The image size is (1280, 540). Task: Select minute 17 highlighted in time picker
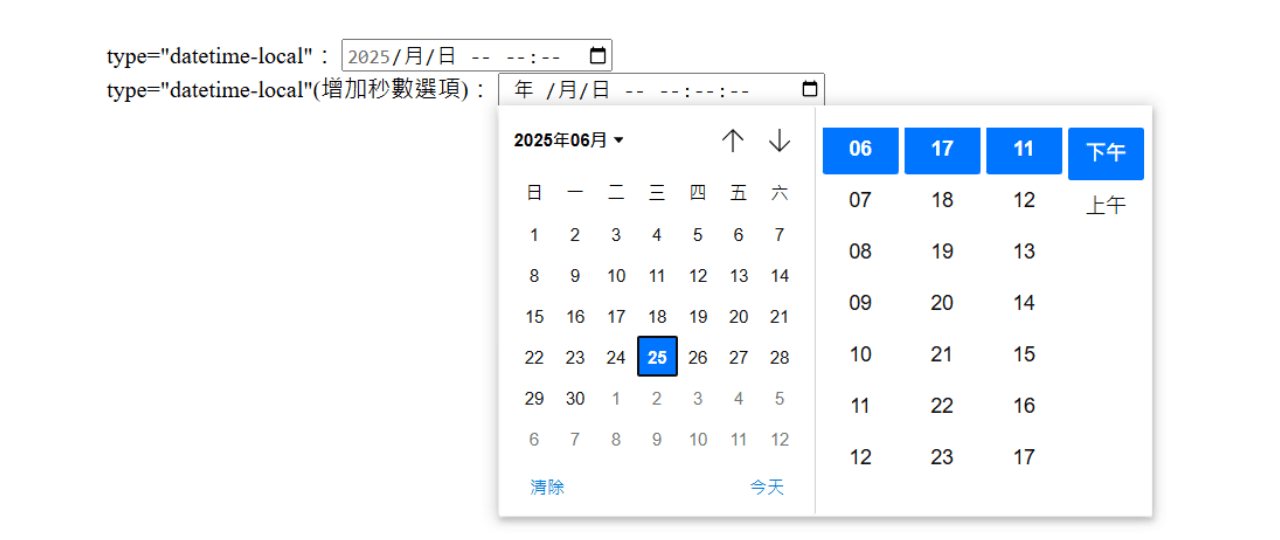pyautogui.click(x=942, y=150)
